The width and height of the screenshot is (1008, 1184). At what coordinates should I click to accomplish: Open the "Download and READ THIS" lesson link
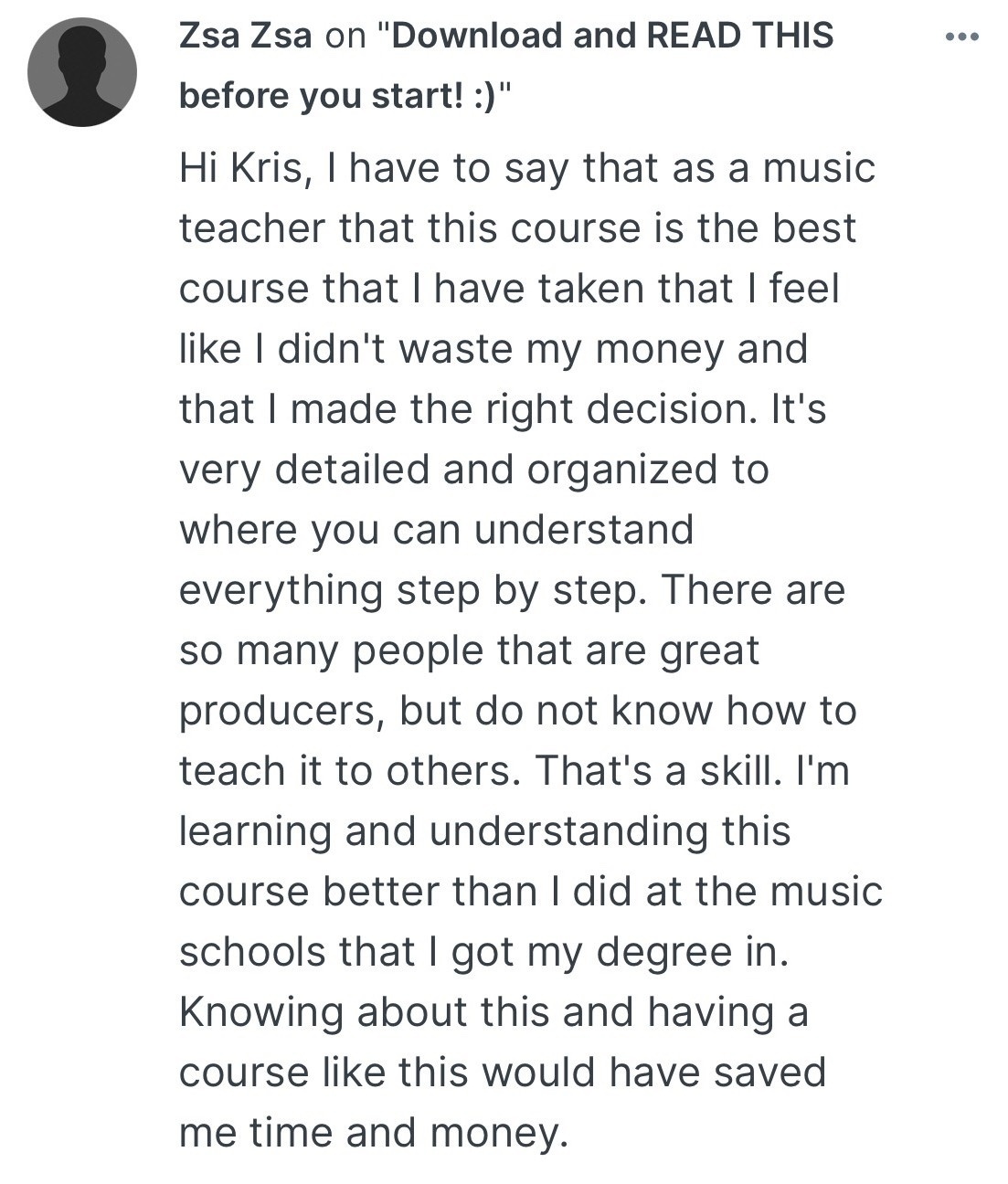click(611, 36)
